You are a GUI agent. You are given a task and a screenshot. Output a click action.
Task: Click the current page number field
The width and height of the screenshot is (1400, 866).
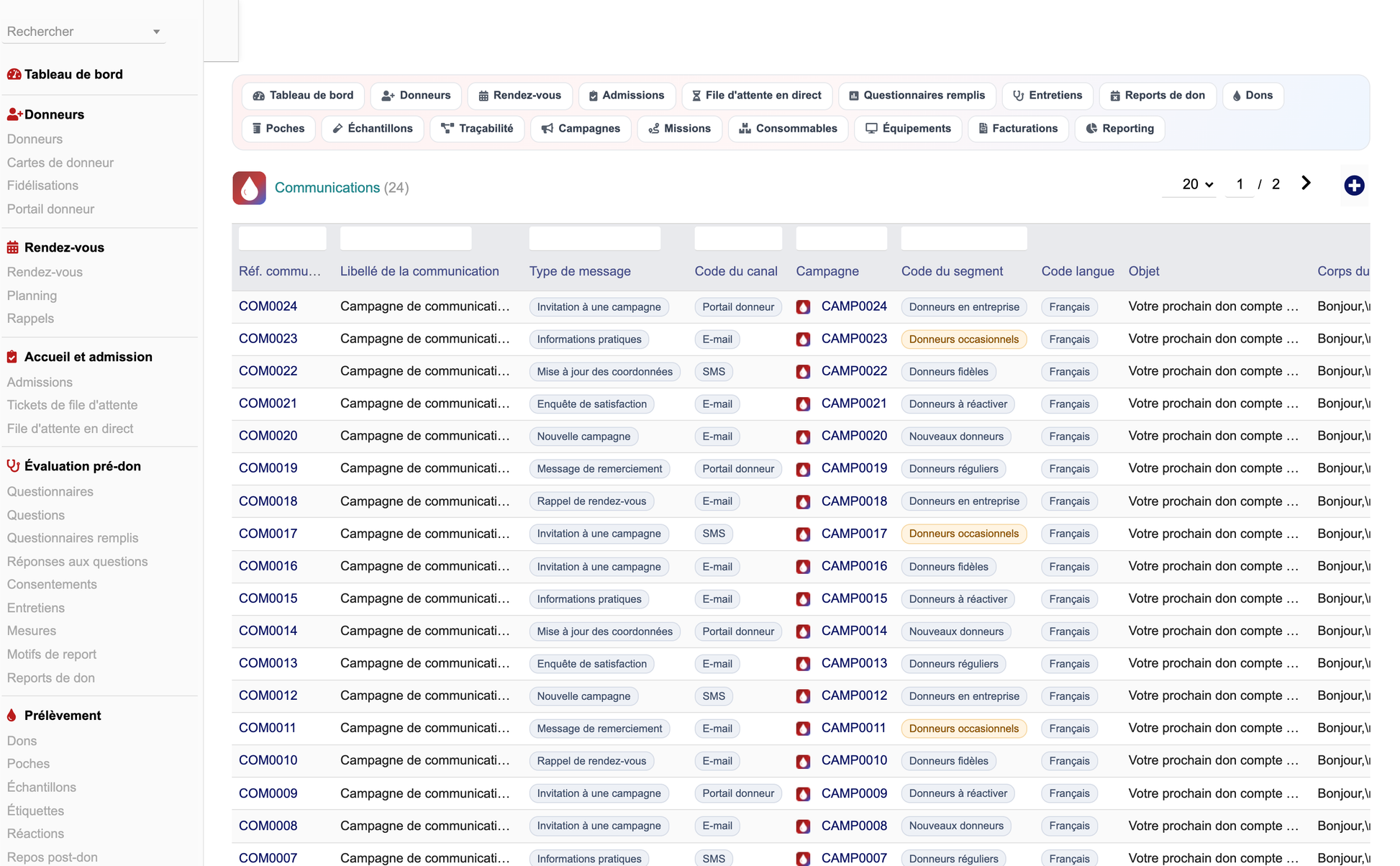[1240, 184]
